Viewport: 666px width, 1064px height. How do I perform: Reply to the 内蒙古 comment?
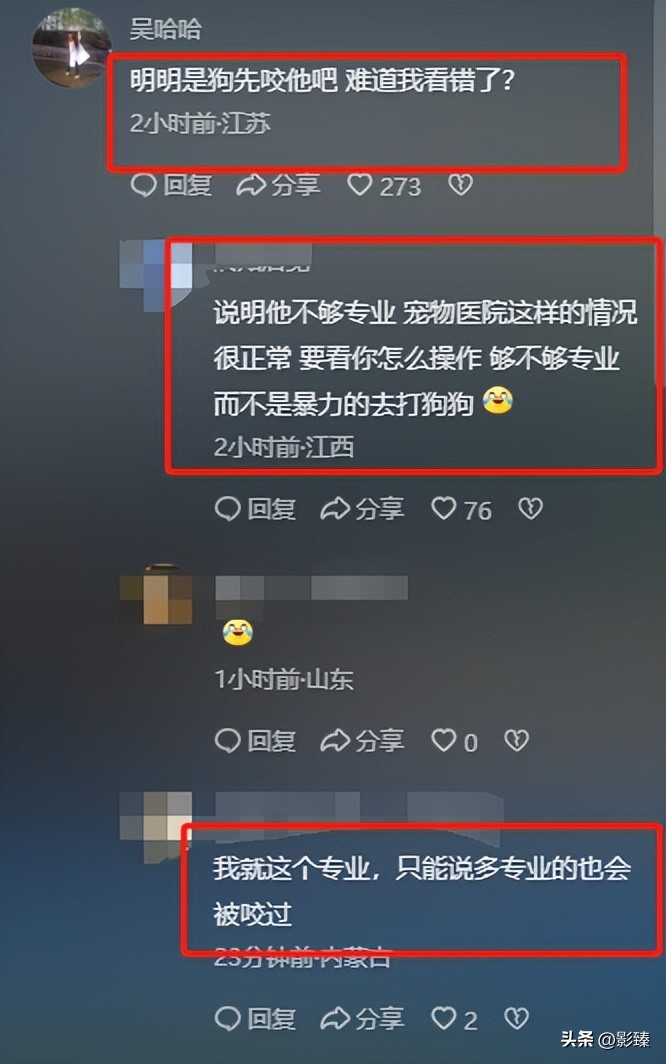255,1018
